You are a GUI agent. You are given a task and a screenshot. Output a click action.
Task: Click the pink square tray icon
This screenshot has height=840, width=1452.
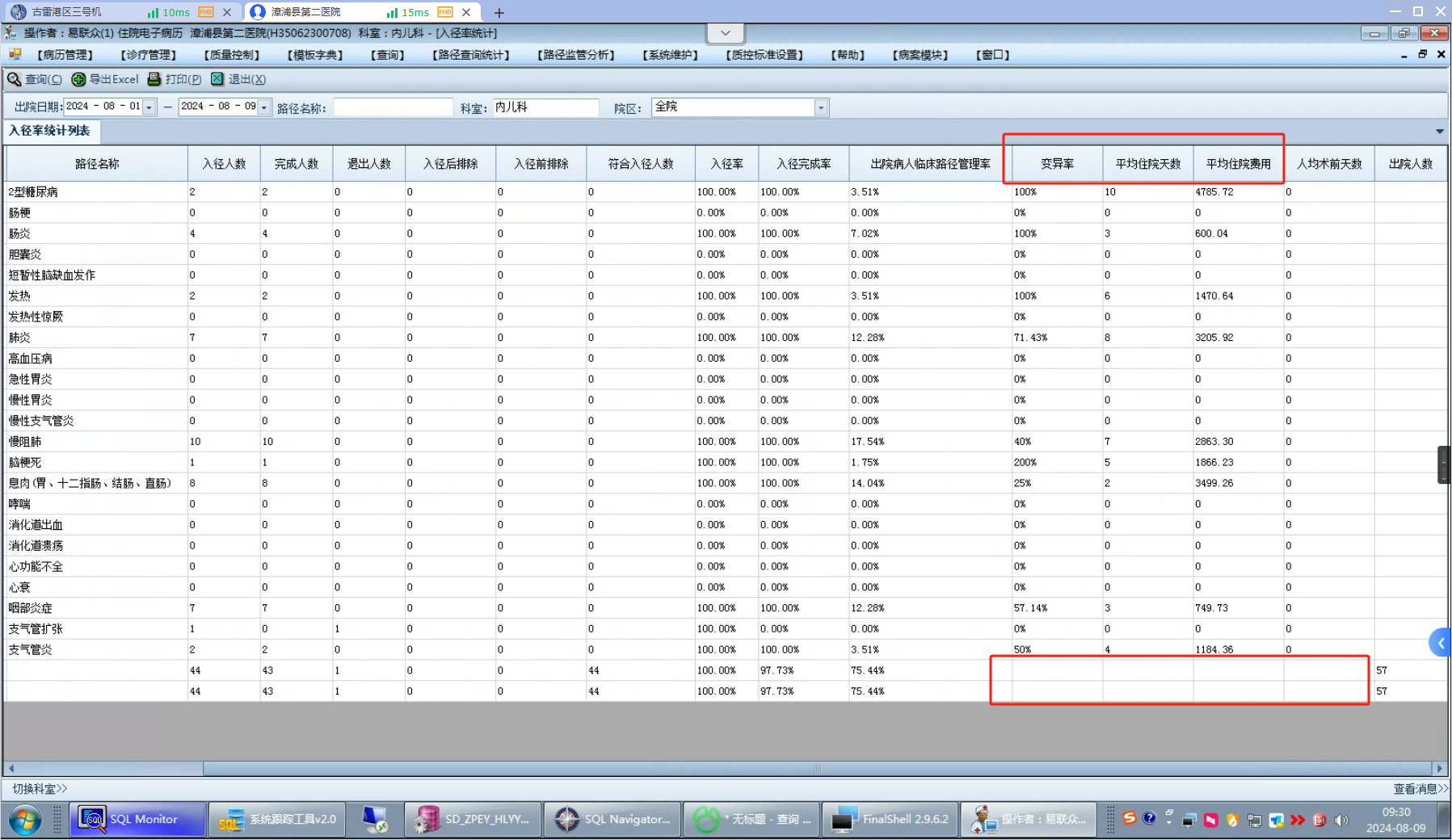[x=1210, y=821]
